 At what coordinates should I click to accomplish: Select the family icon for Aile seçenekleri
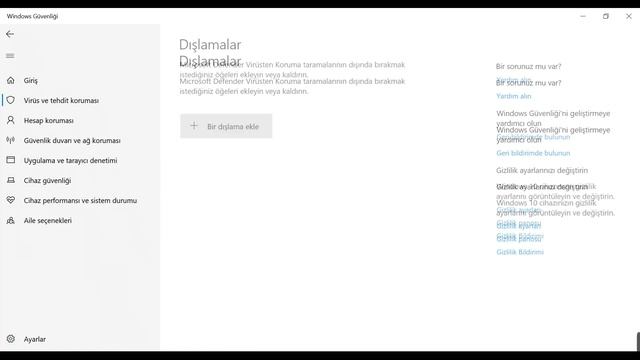click(11, 220)
